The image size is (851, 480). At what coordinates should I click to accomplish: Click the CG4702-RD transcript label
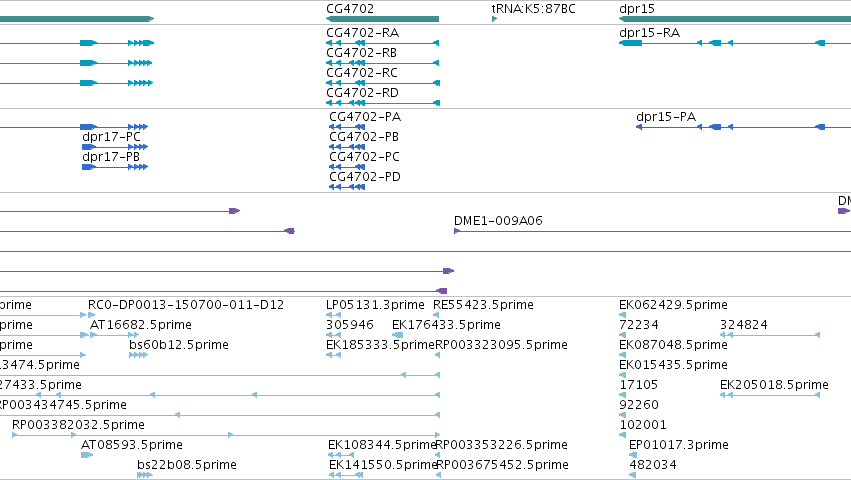(363, 93)
